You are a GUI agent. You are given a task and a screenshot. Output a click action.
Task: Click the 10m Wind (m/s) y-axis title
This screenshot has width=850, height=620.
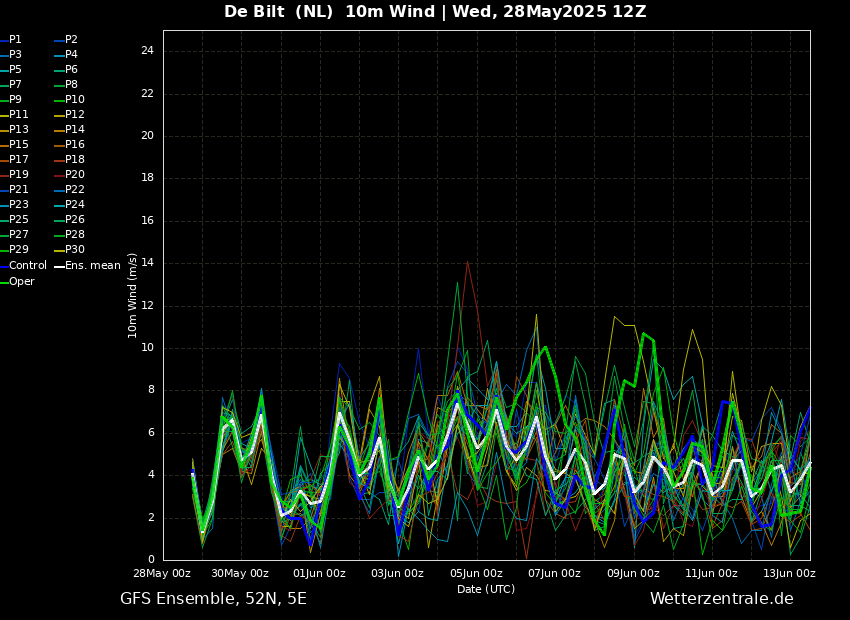pyautogui.click(x=133, y=295)
